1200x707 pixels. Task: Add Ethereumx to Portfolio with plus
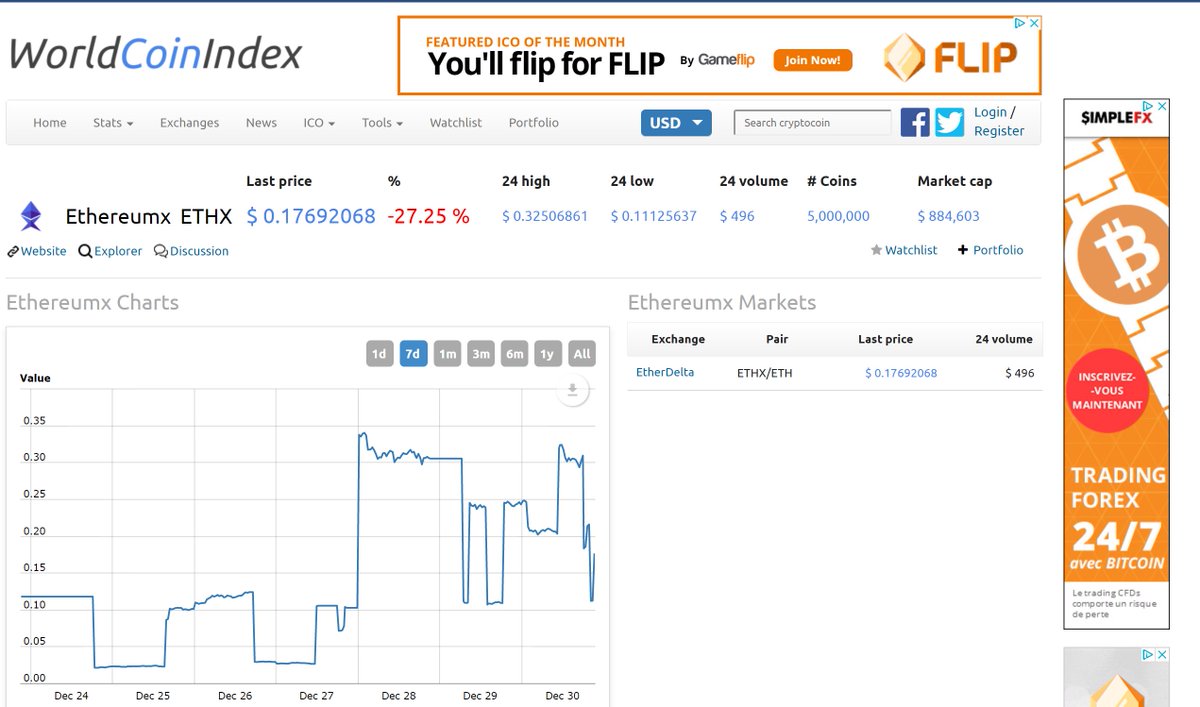(990, 250)
